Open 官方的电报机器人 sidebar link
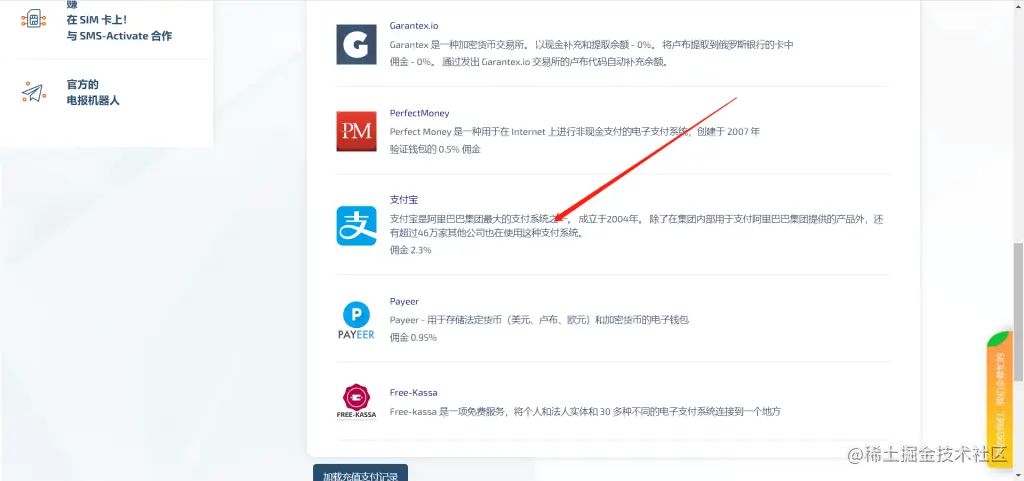This screenshot has width=1024, height=481. [x=93, y=93]
